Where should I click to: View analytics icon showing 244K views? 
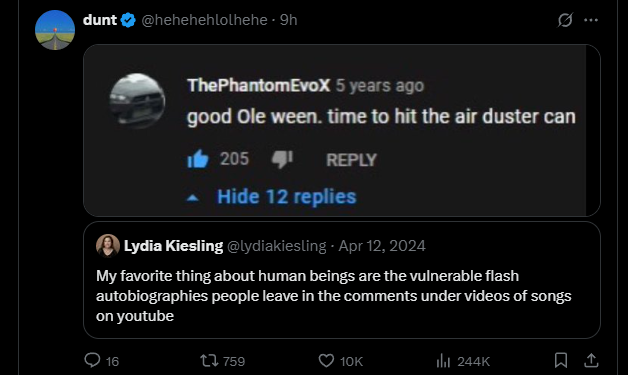[443, 361]
